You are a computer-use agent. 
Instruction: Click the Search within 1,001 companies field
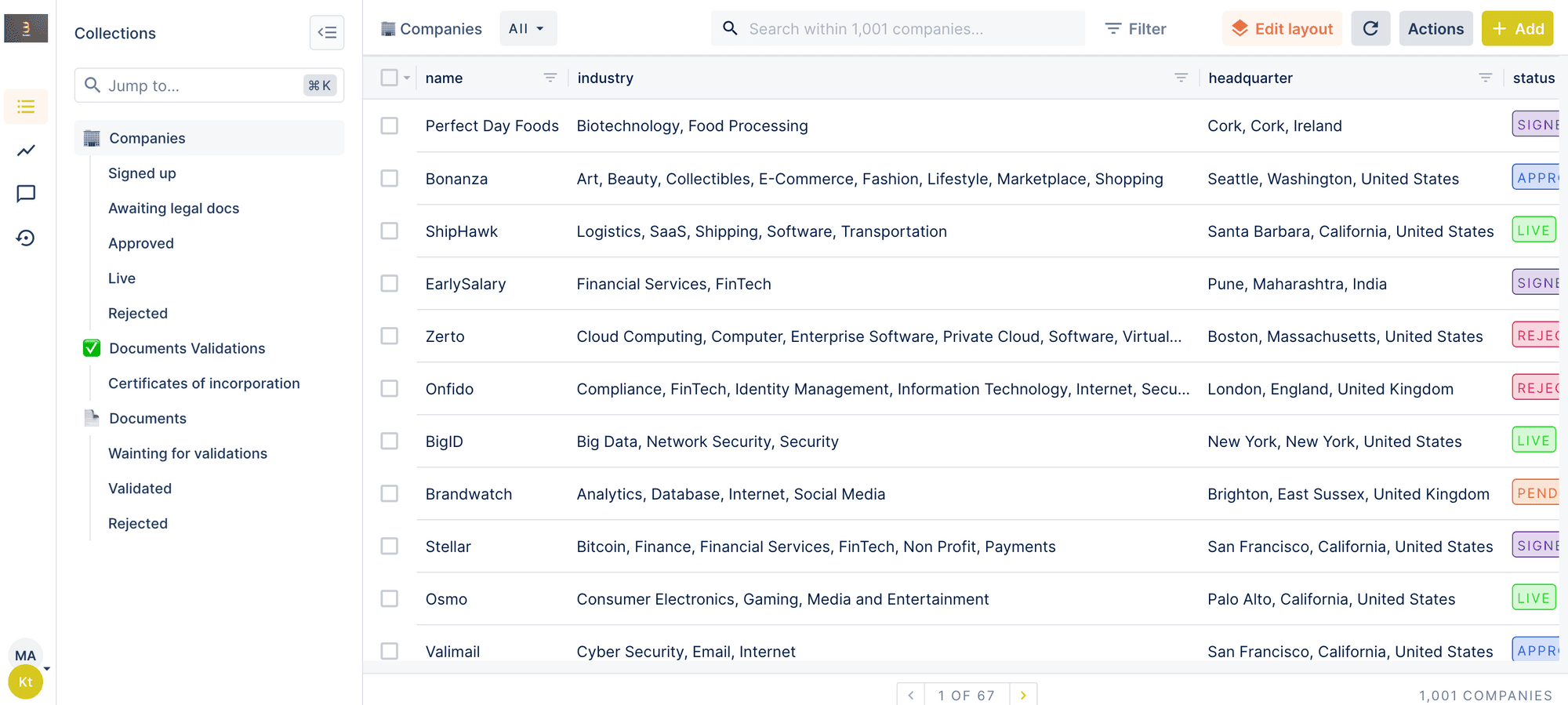pos(898,29)
